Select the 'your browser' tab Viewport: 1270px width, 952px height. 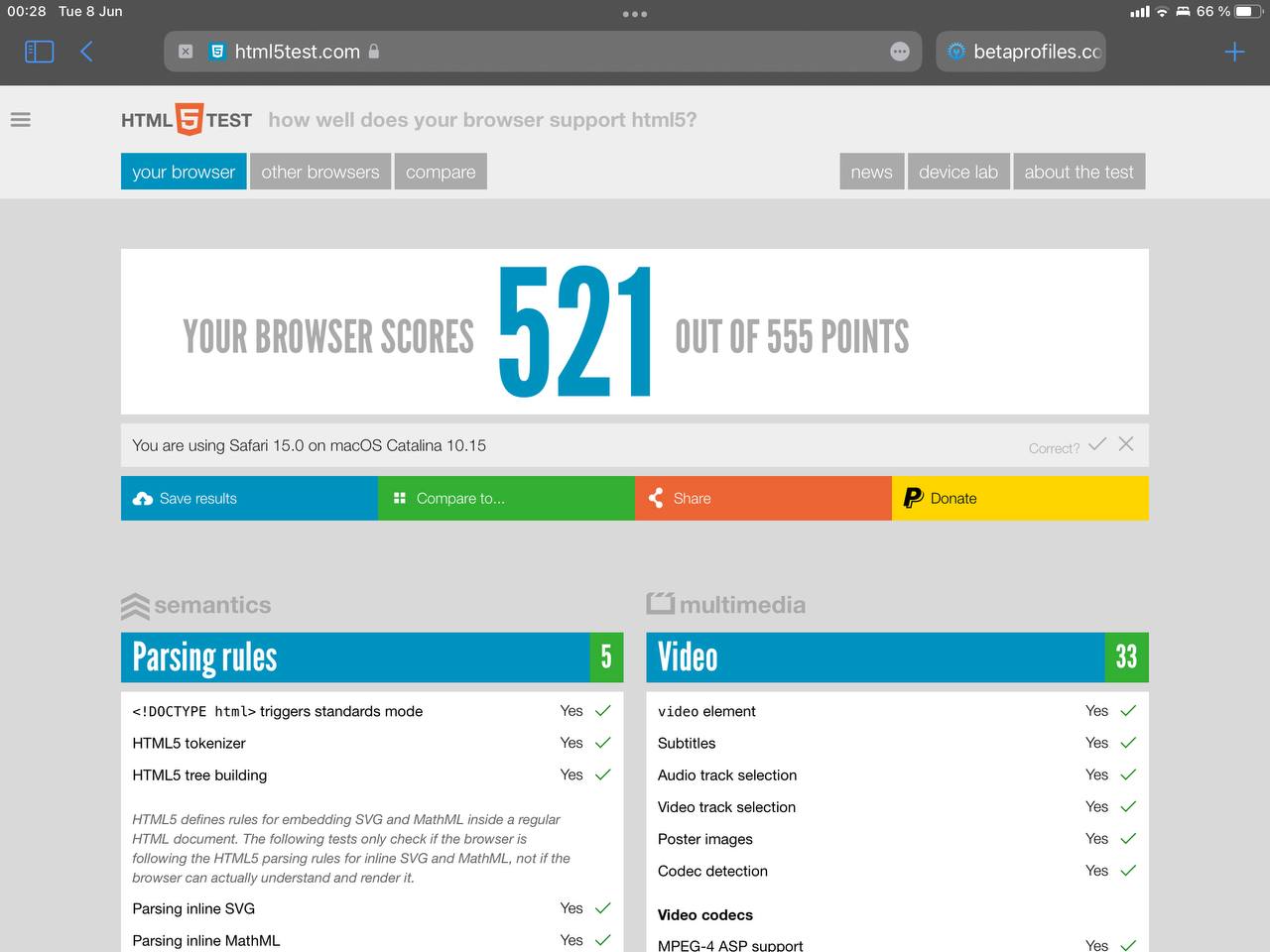click(184, 172)
